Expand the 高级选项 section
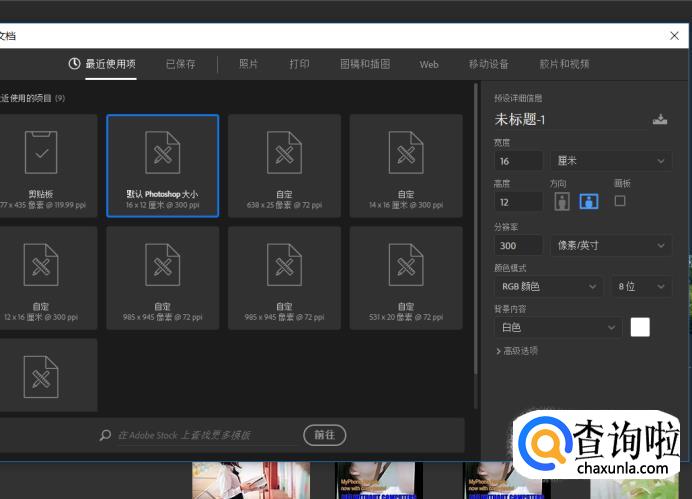The height and width of the screenshot is (499, 692). click(517, 351)
